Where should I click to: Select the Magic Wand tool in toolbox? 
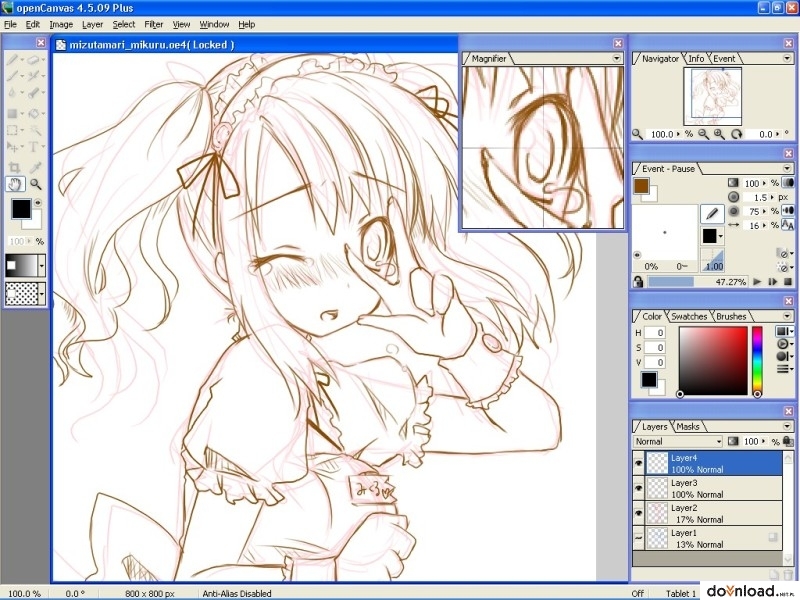tap(34, 131)
